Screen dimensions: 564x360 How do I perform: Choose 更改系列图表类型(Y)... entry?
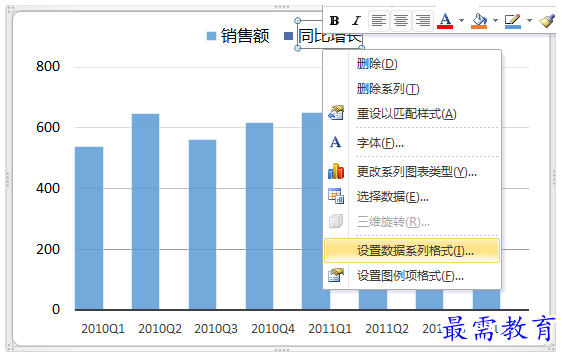(411, 172)
